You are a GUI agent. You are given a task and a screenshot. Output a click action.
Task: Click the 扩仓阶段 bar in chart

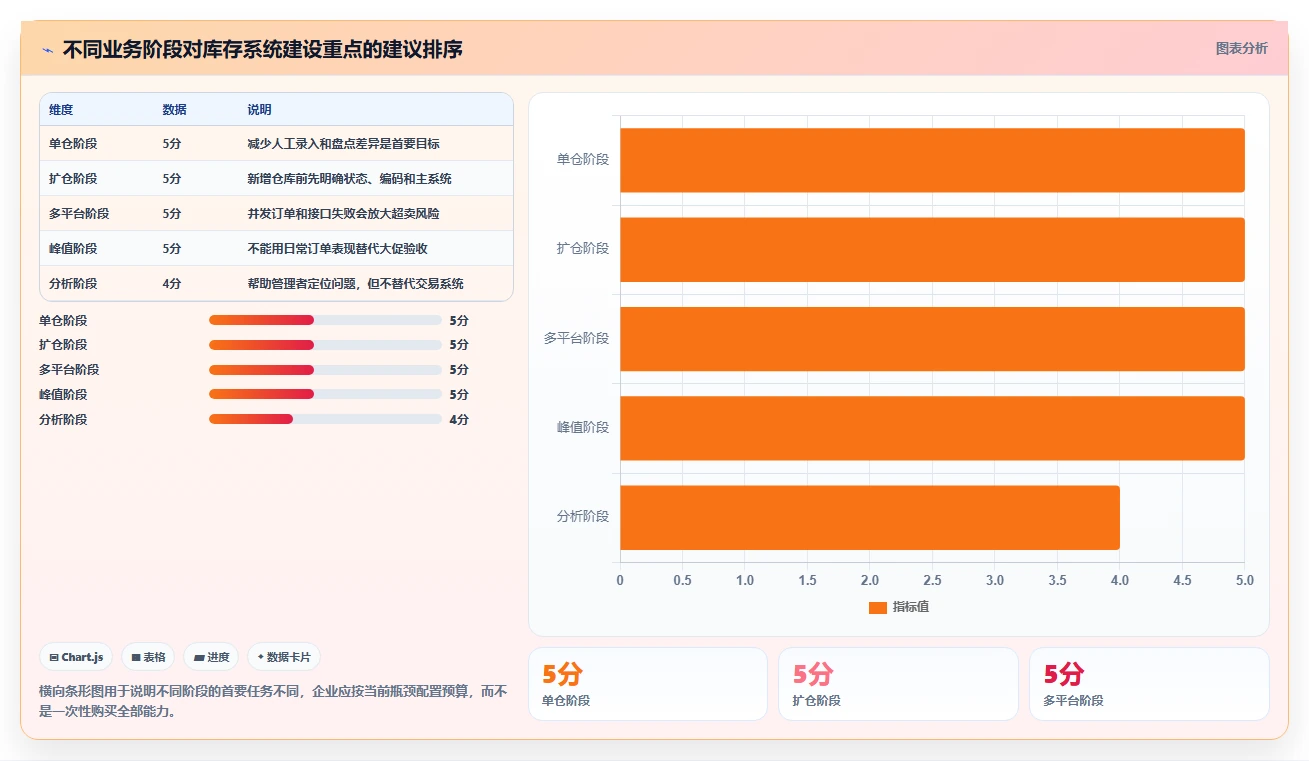[x=932, y=249]
